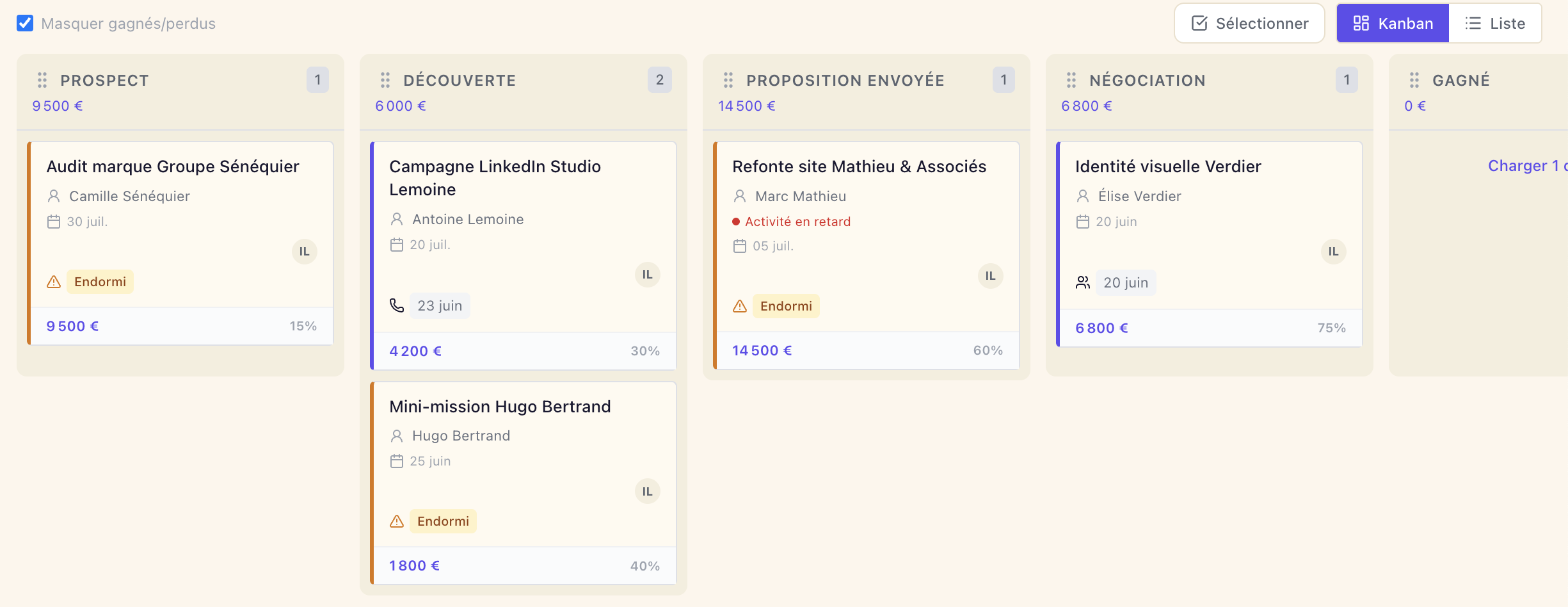This screenshot has height=607, width=1568.
Task: Grab the Prospect column drag handle
Action: [42, 80]
